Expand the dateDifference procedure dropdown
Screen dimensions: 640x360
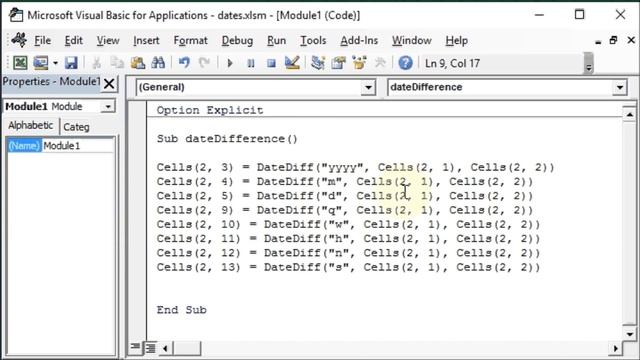point(620,87)
